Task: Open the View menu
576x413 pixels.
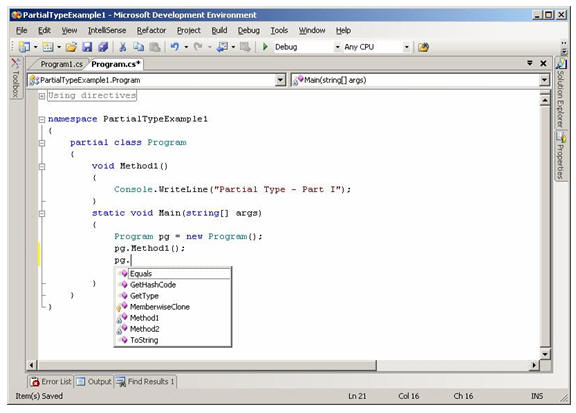Action: click(69, 30)
